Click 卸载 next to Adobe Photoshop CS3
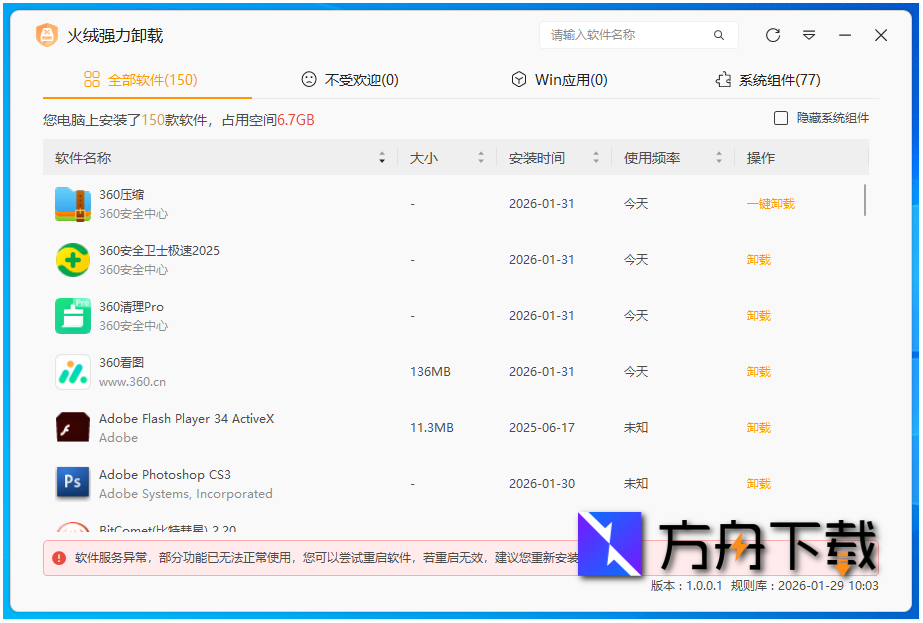 [757, 483]
